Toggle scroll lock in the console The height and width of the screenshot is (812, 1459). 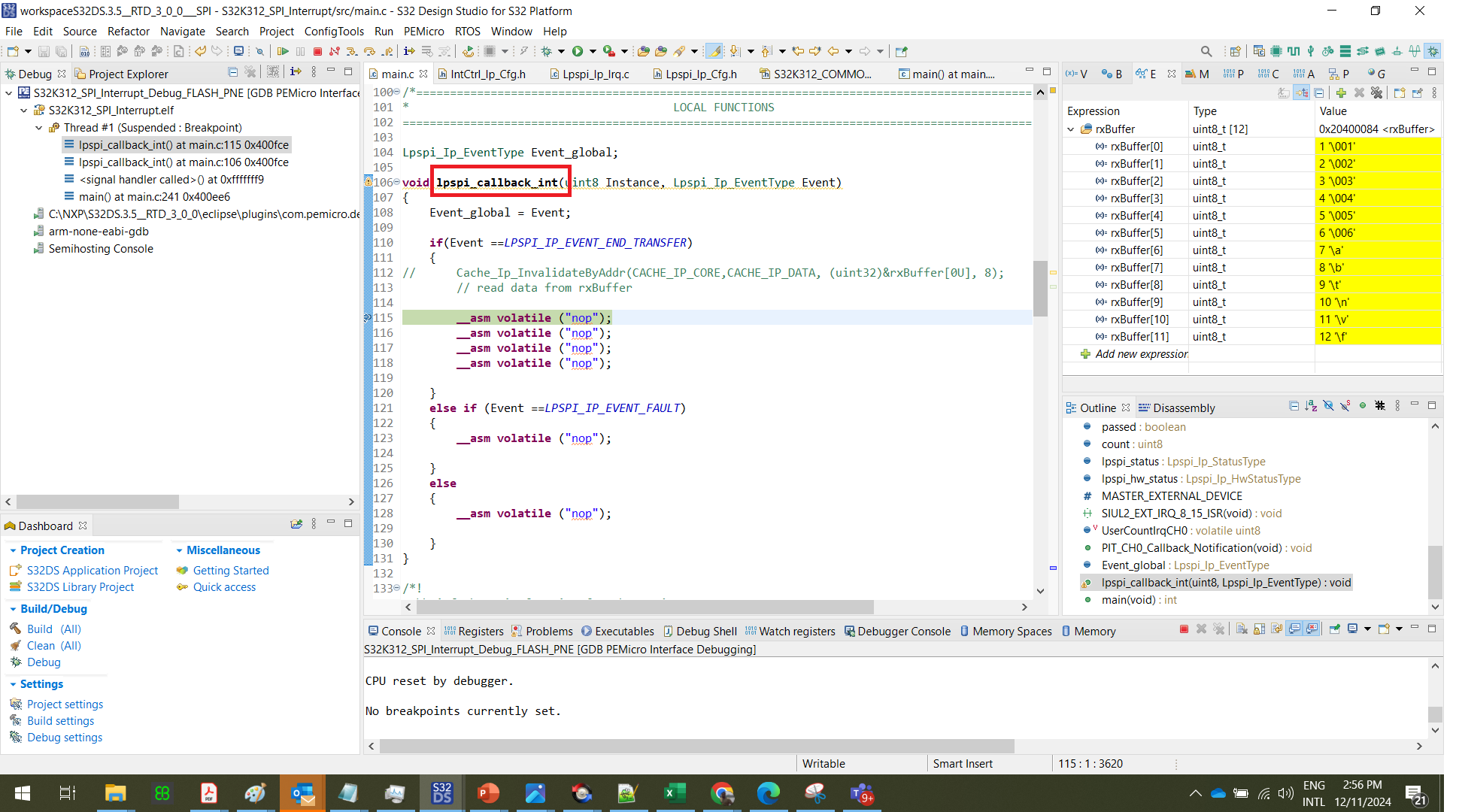[x=1258, y=630]
